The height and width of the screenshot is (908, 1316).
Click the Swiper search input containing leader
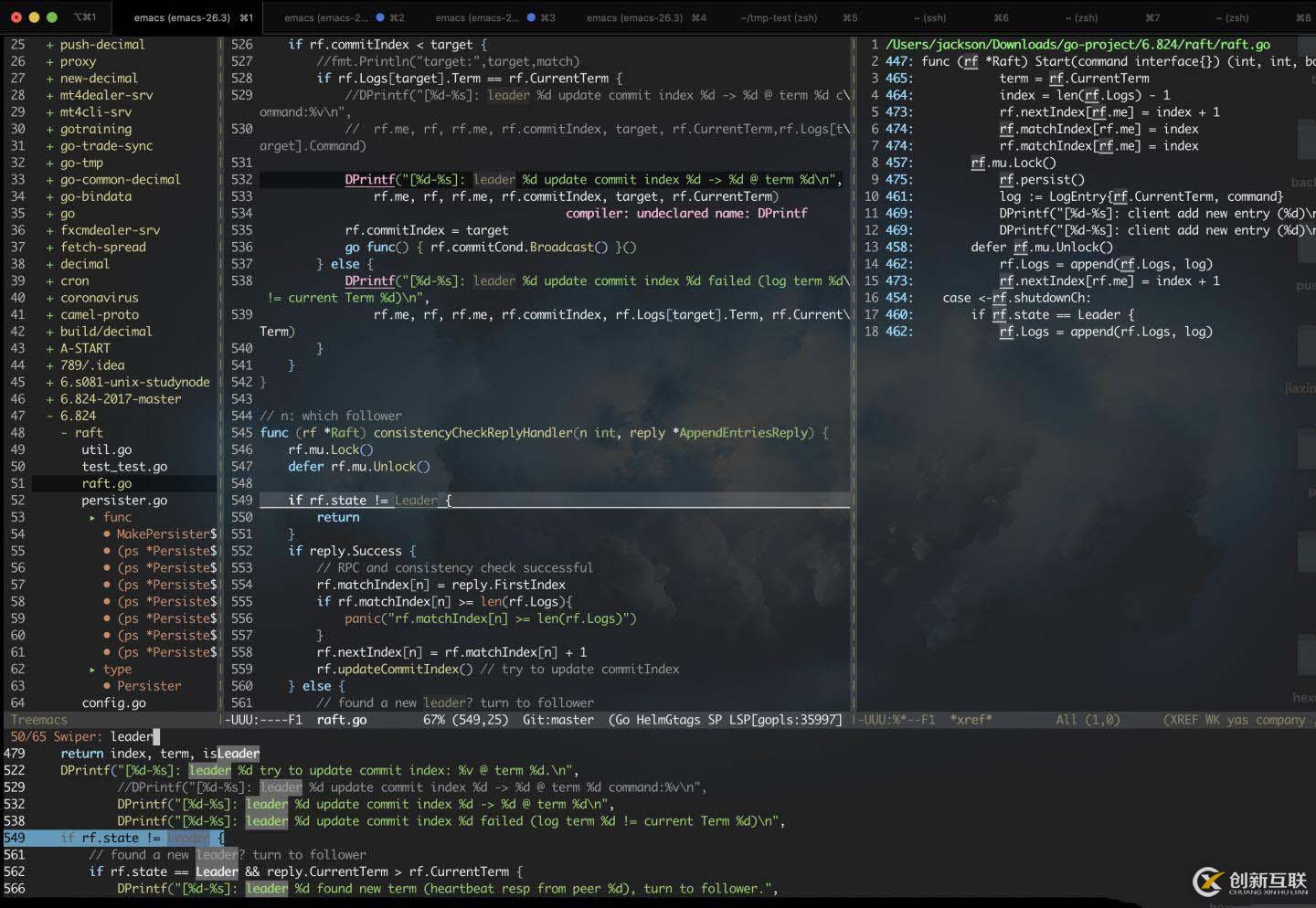click(134, 736)
